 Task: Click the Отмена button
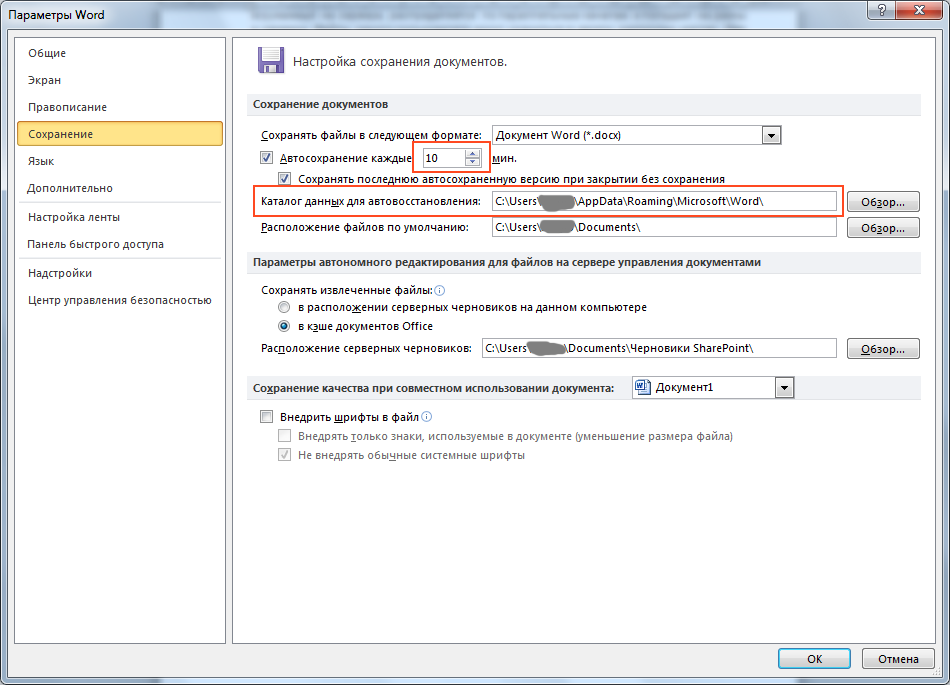point(898,659)
